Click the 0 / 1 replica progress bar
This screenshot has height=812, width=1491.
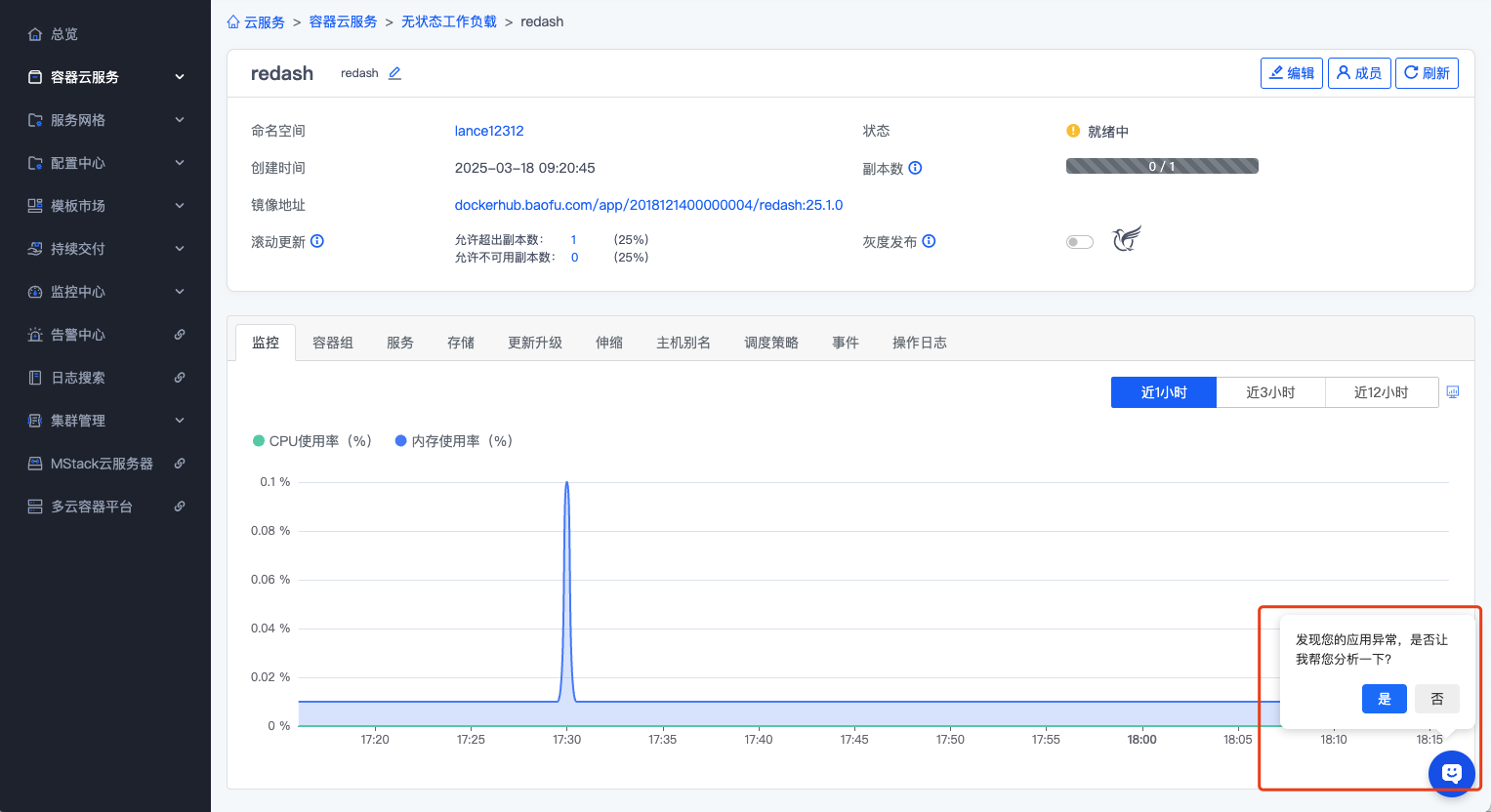(1162, 166)
